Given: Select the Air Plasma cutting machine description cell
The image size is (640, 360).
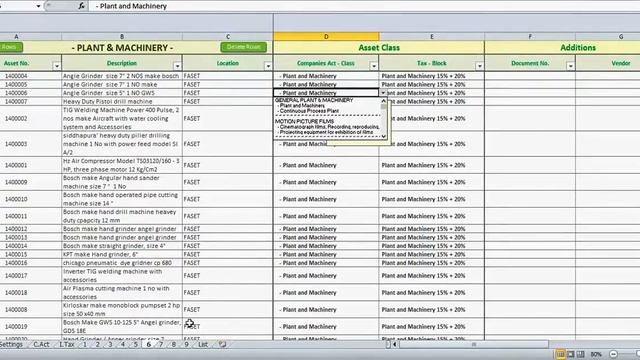Looking at the screenshot, I should [x=122, y=293].
